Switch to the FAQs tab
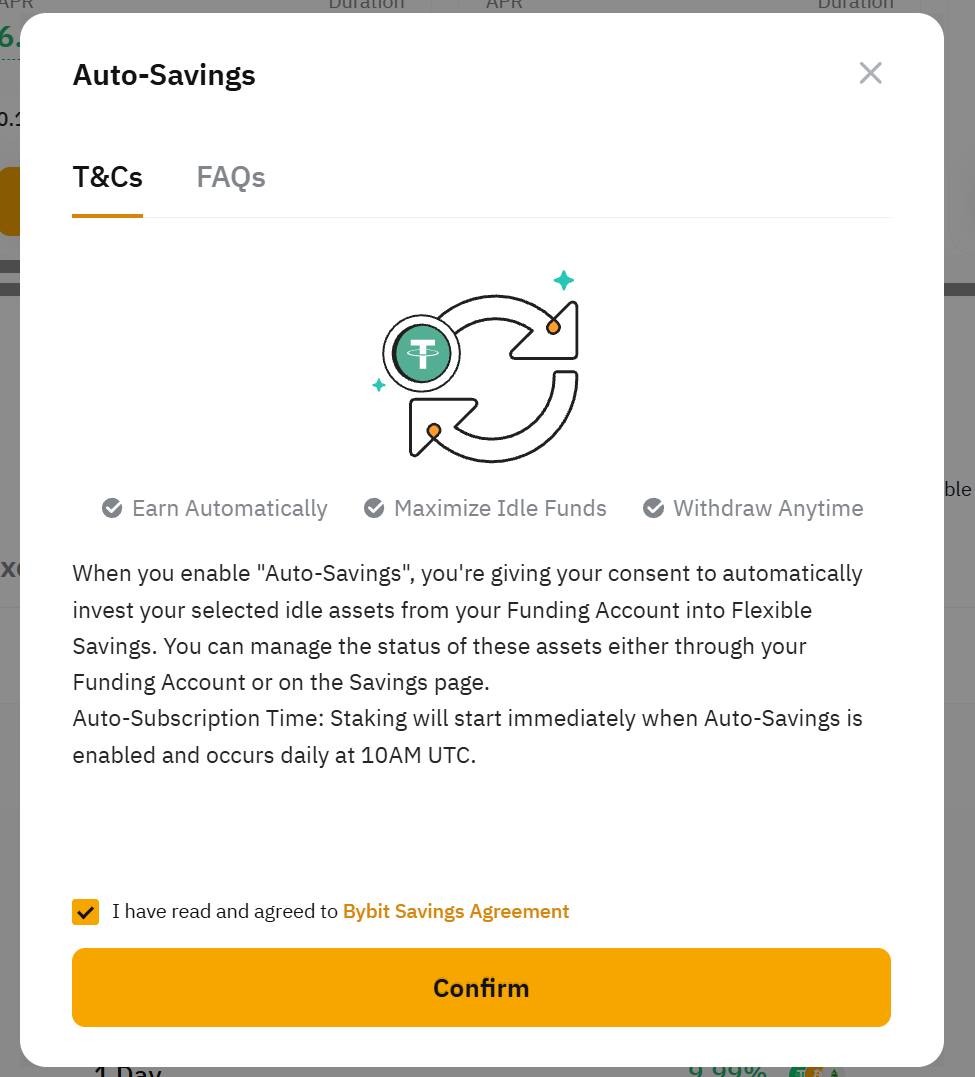Image resolution: width=975 pixels, height=1077 pixels. pyautogui.click(x=231, y=178)
